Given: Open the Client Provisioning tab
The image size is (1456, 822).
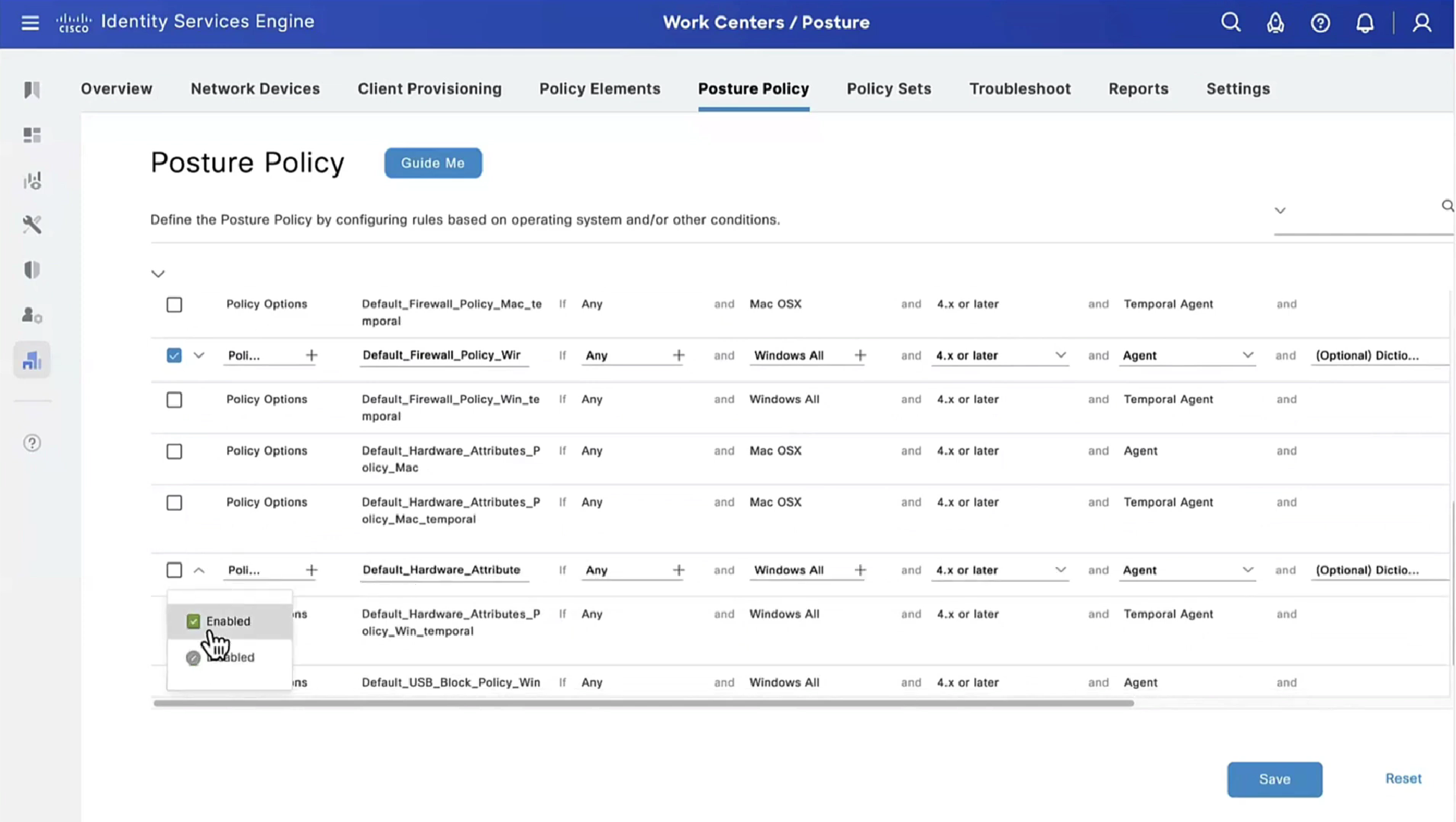Looking at the screenshot, I should [430, 89].
